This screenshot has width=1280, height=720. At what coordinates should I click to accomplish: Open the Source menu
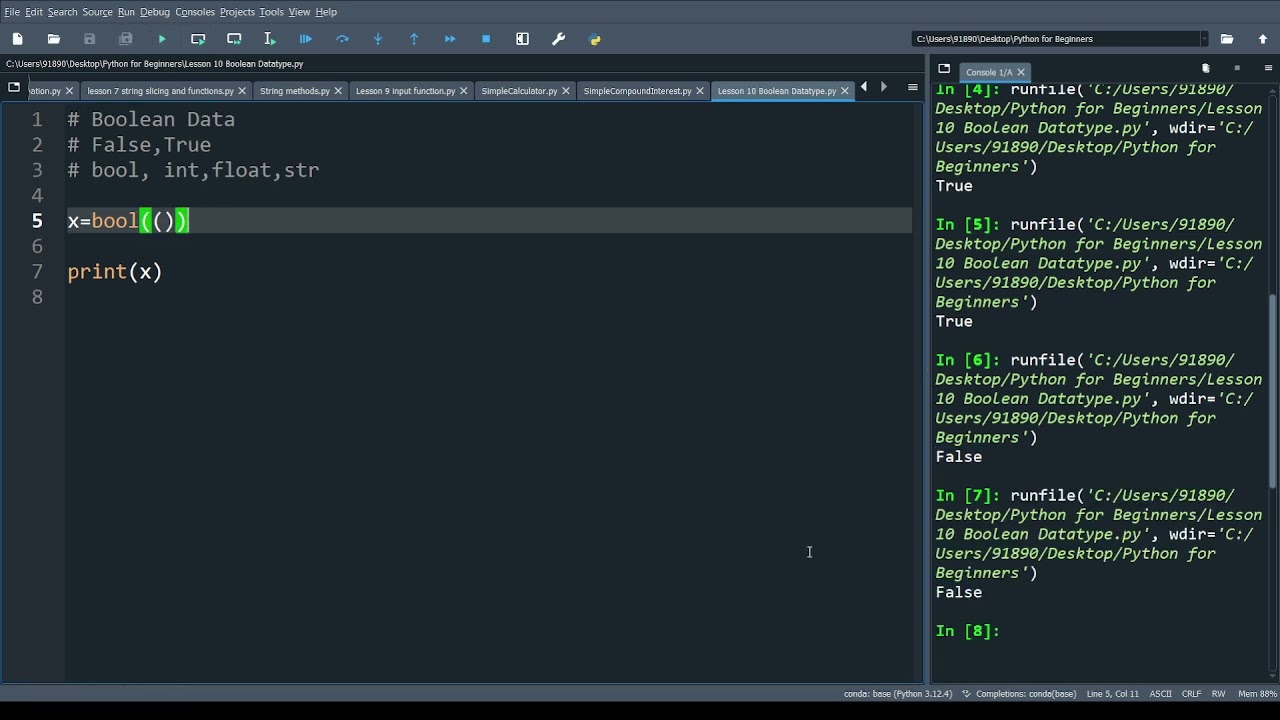97,12
